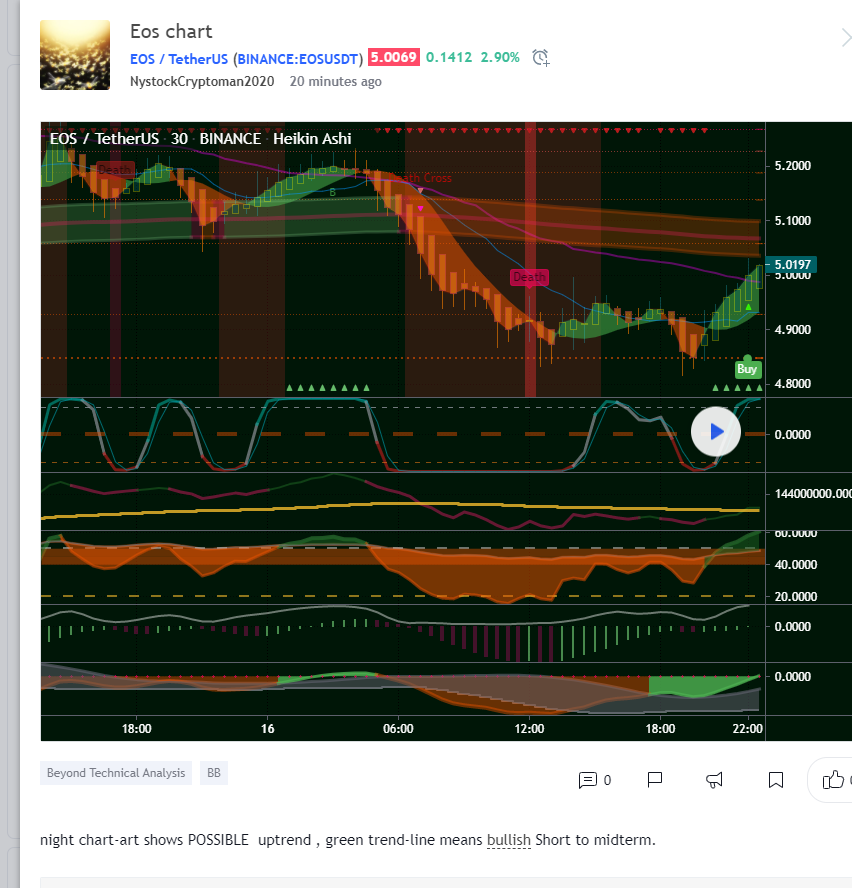Click the 5.0197 current price label
Viewport: 852px width, 888px height.
coord(792,264)
